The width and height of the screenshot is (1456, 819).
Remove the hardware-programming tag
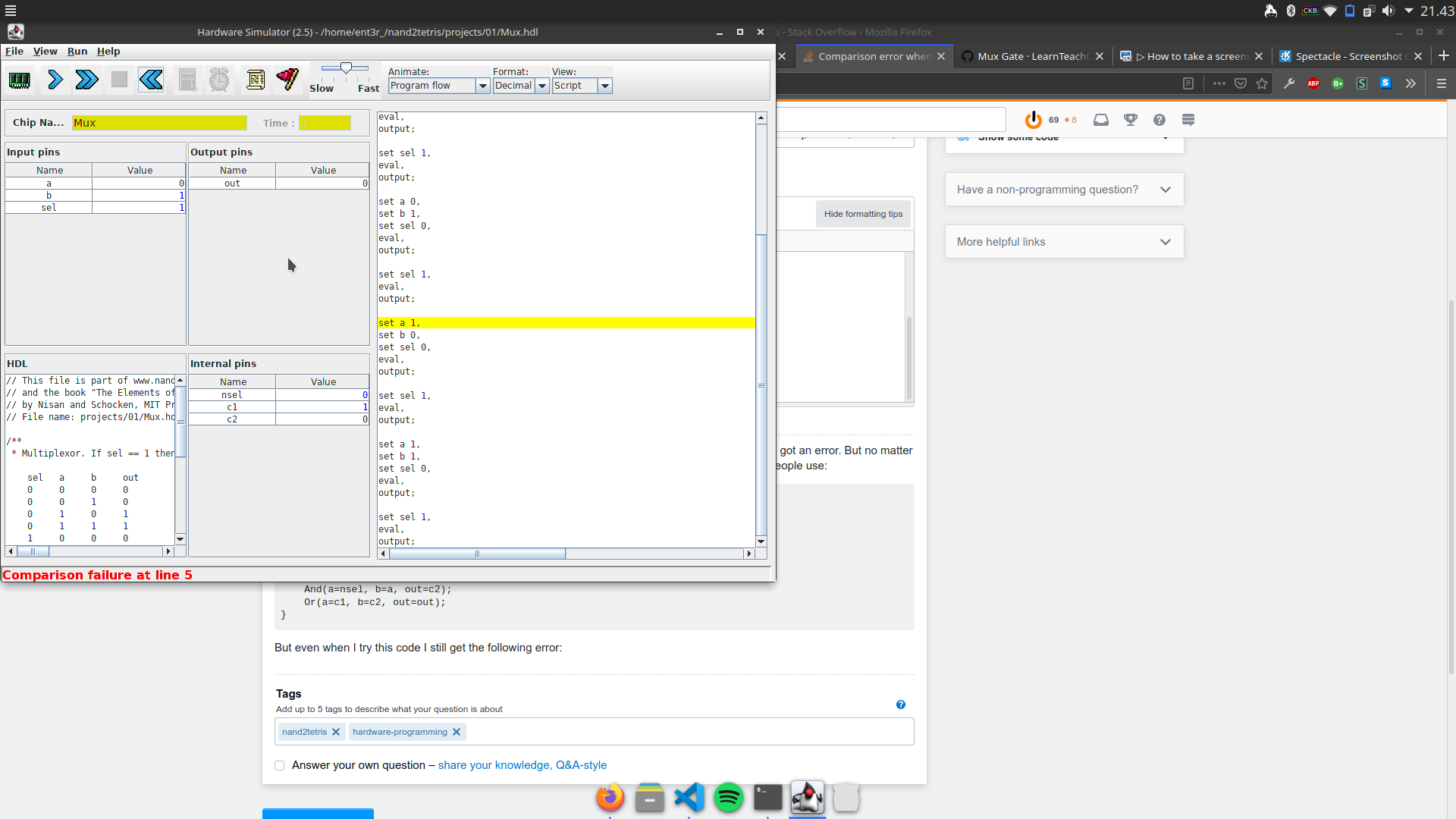tap(457, 732)
